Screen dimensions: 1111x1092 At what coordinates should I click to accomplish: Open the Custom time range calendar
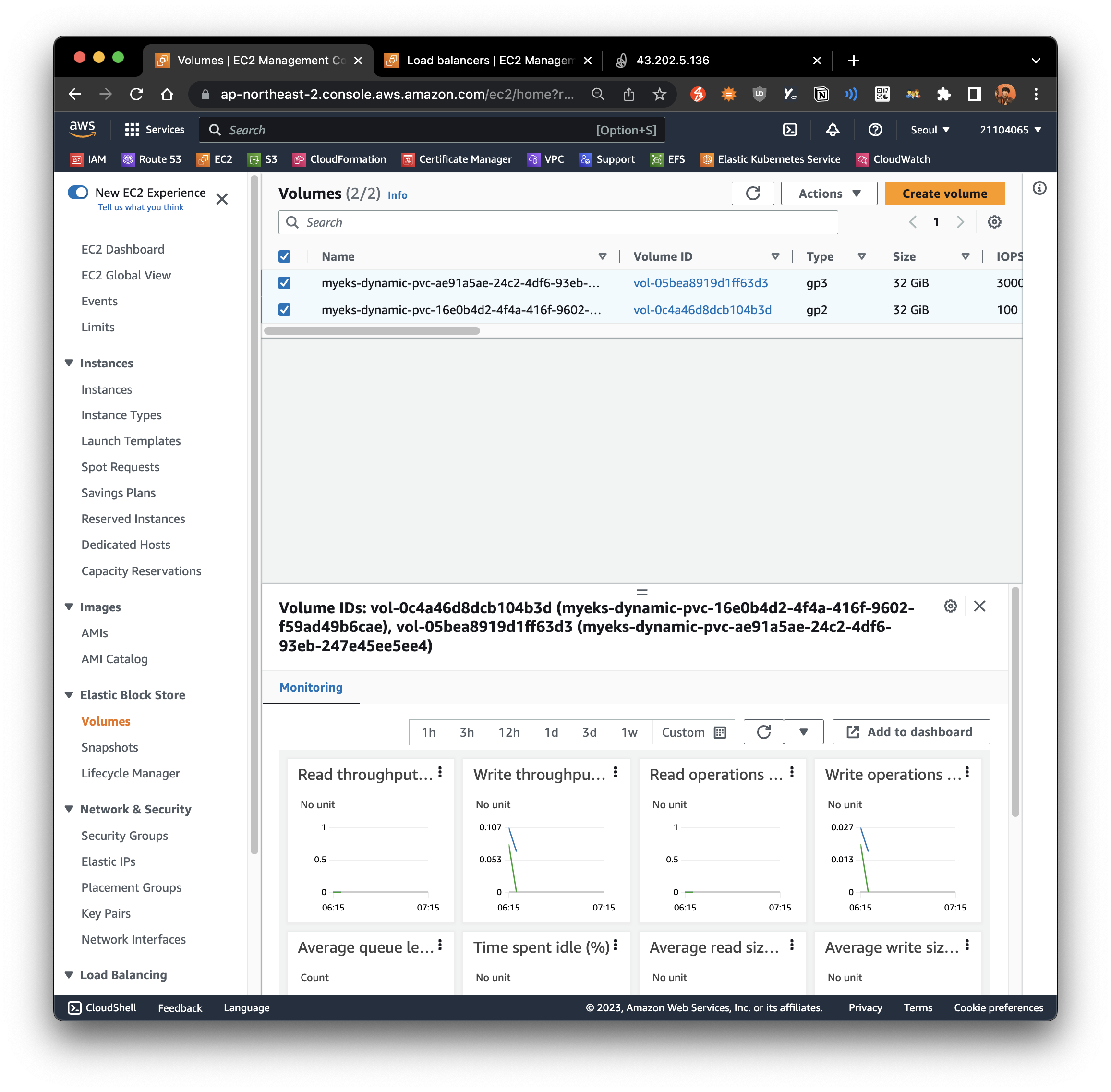pyautogui.click(x=693, y=732)
